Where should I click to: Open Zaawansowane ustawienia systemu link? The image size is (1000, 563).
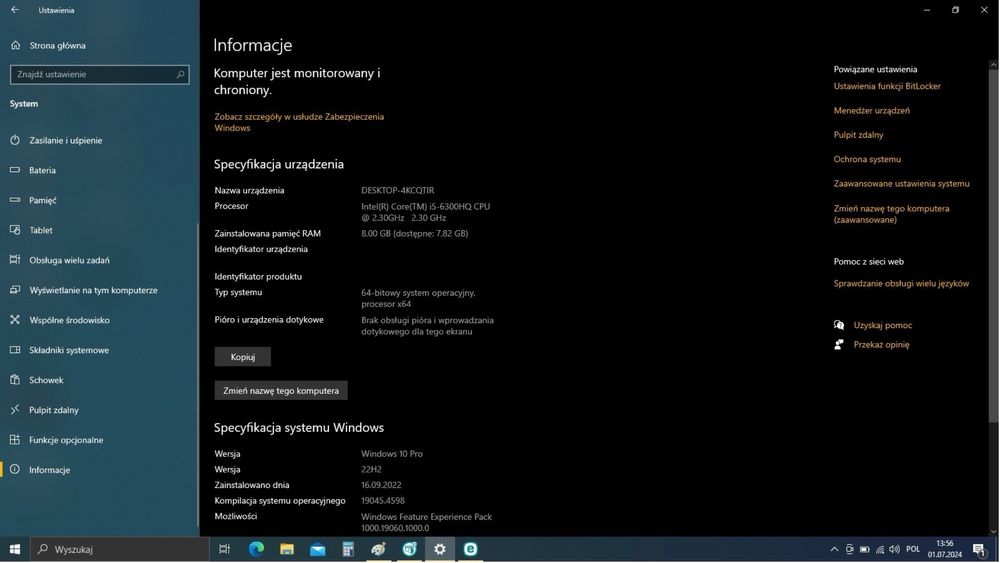click(901, 184)
